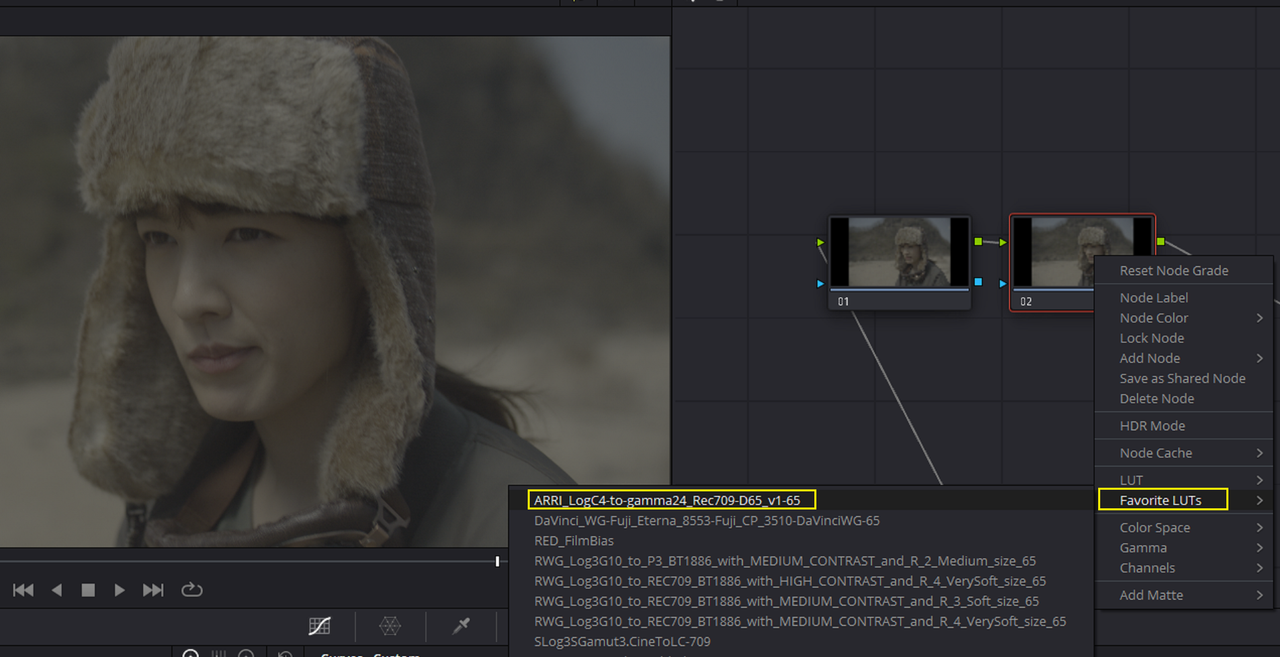Jump to last frame in viewer transport
Image resolution: width=1280 pixels, height=657 pixels.
(x=153, y=590)
